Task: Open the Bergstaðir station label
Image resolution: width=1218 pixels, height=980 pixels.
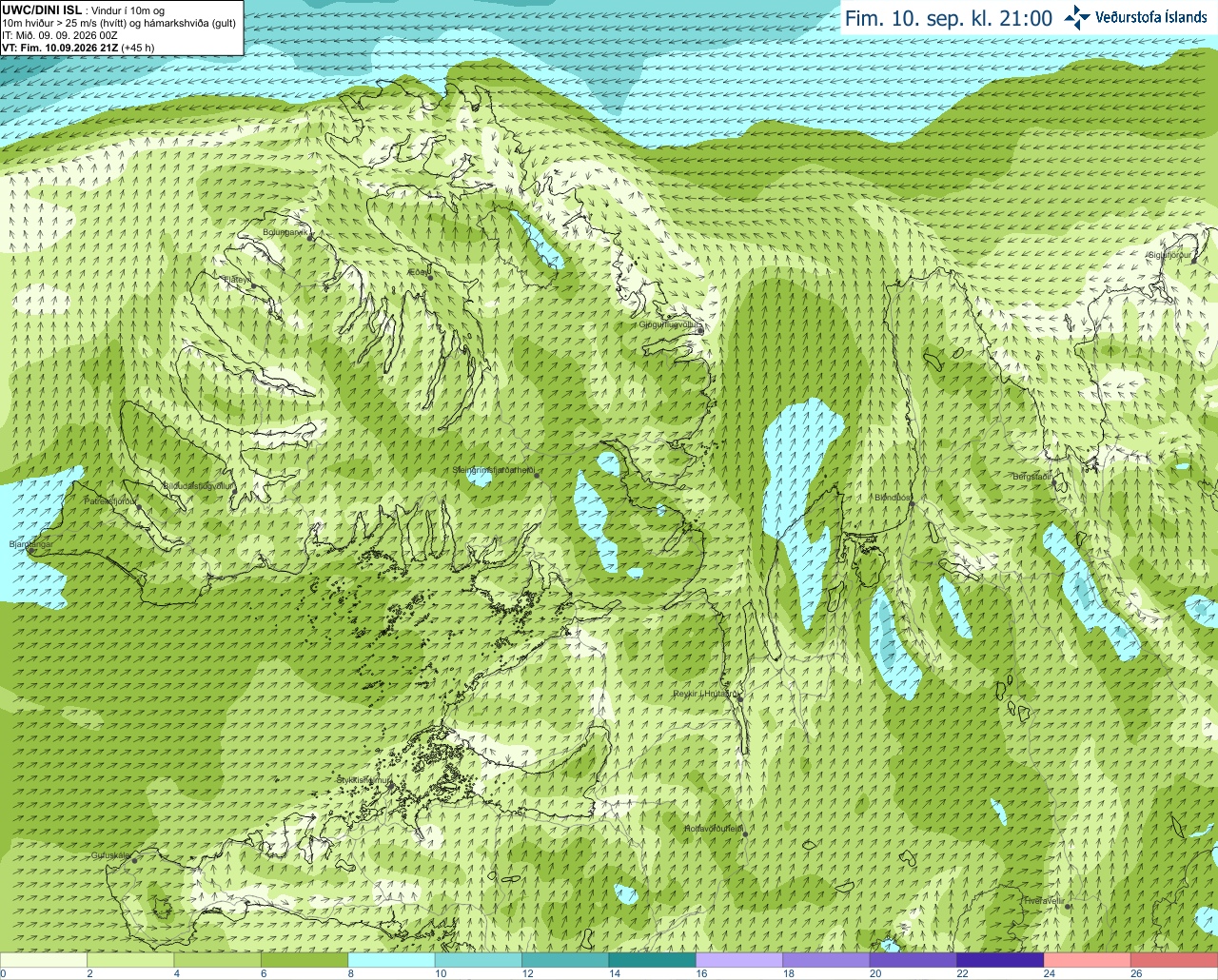Action: click(x=1032, y=477)
